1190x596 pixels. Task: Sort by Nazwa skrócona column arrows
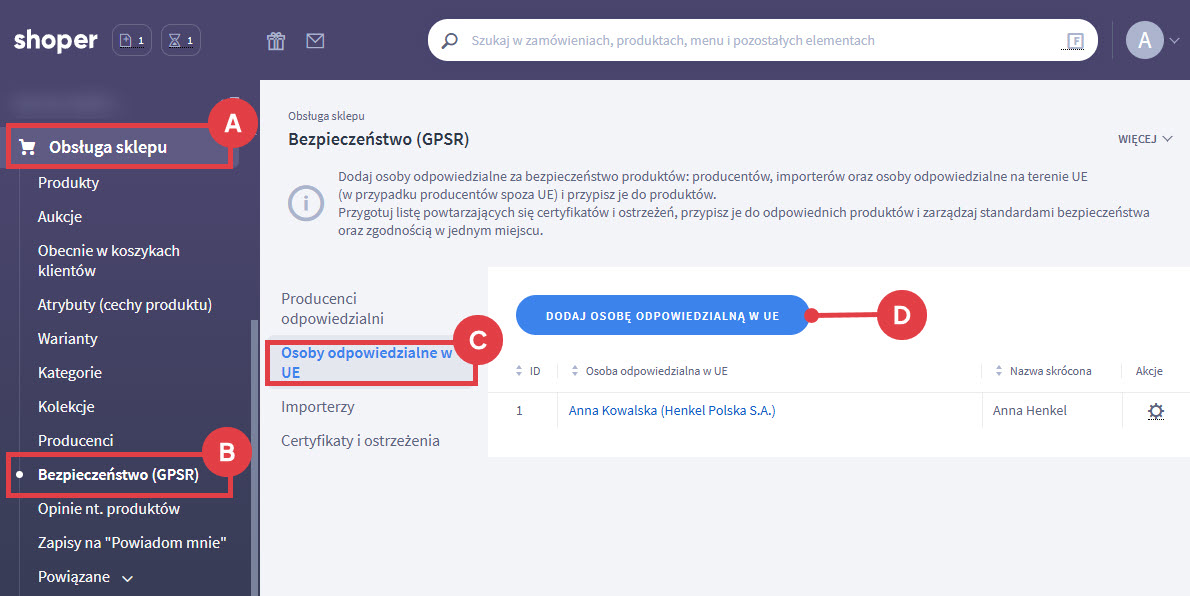[x=998, y=371]
